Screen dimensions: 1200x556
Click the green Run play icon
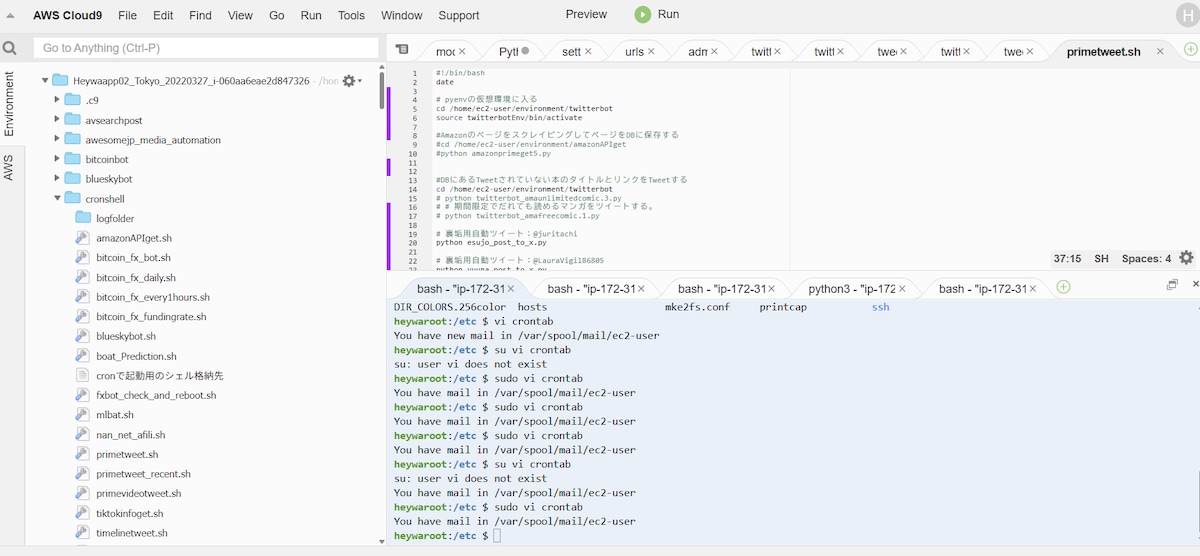pos(642,15)
